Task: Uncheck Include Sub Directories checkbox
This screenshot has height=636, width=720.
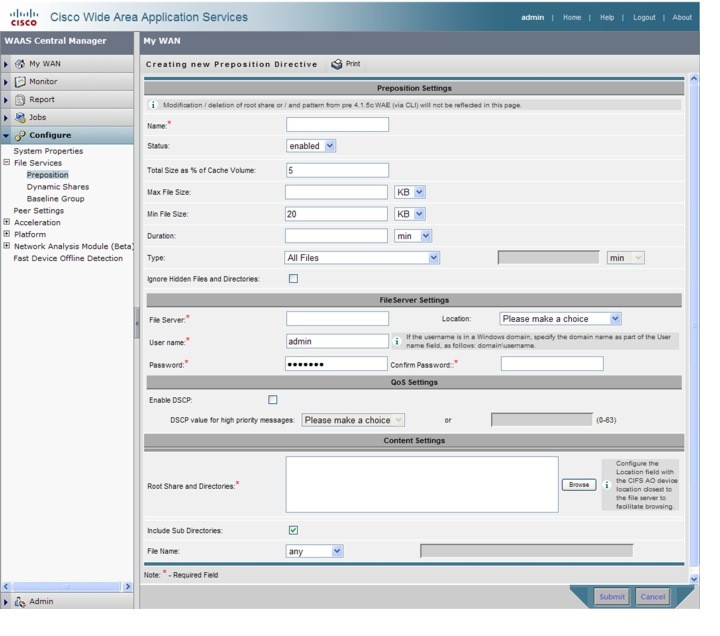Action: [x=293, y=530]
